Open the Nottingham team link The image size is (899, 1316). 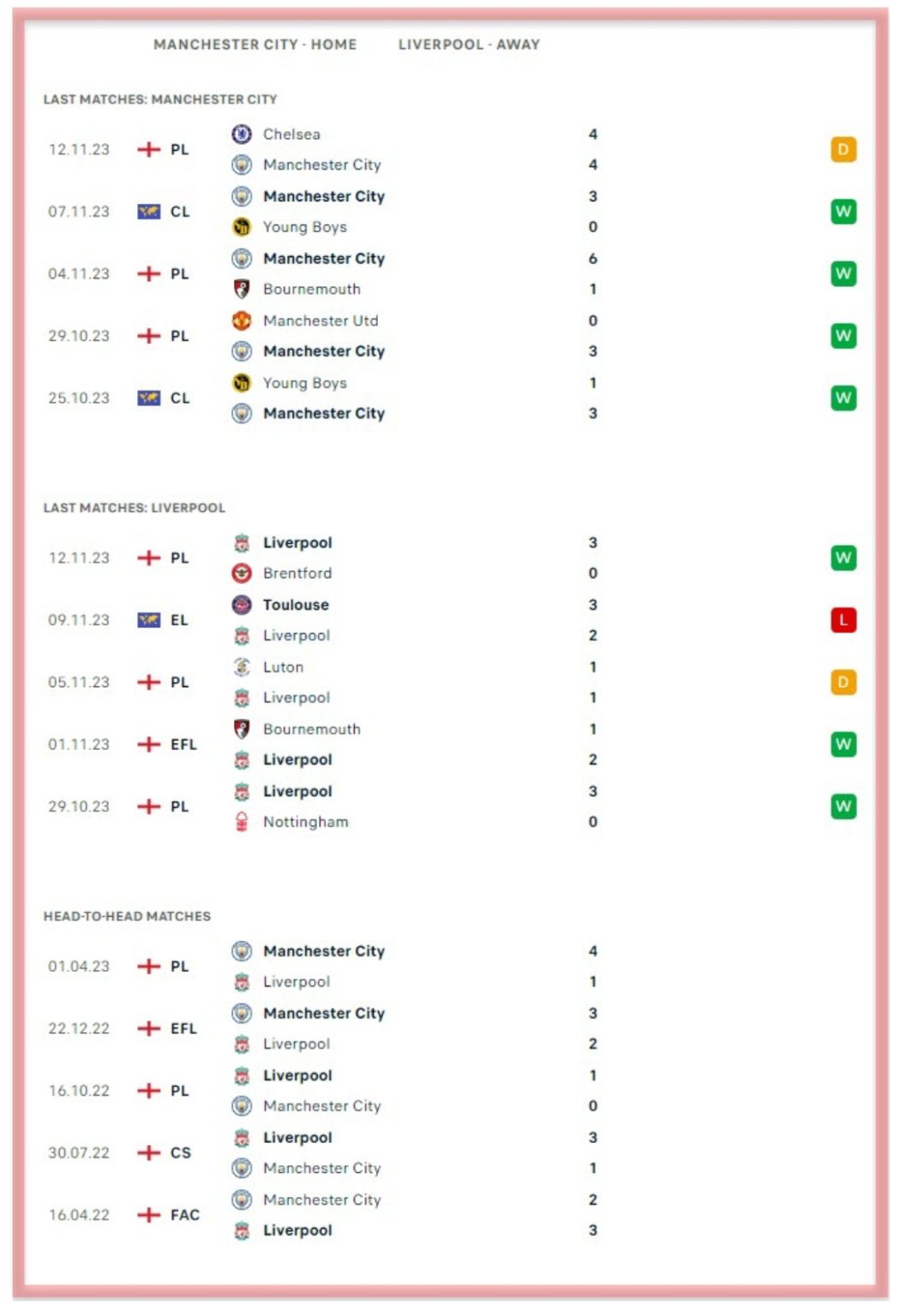[x=305, y=822]
